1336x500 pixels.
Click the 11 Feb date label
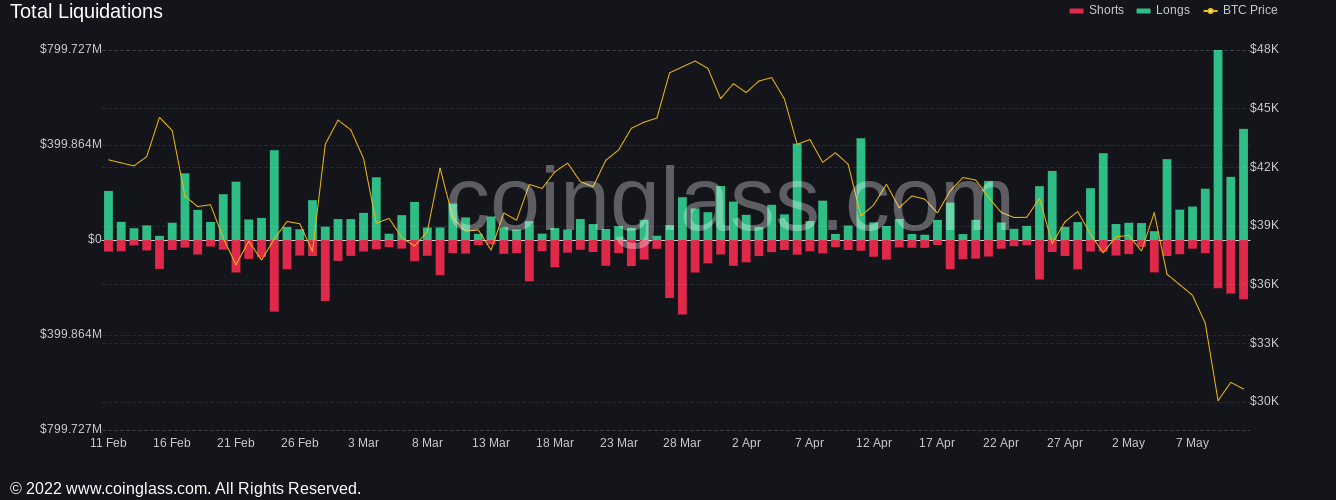pos(108,443)
